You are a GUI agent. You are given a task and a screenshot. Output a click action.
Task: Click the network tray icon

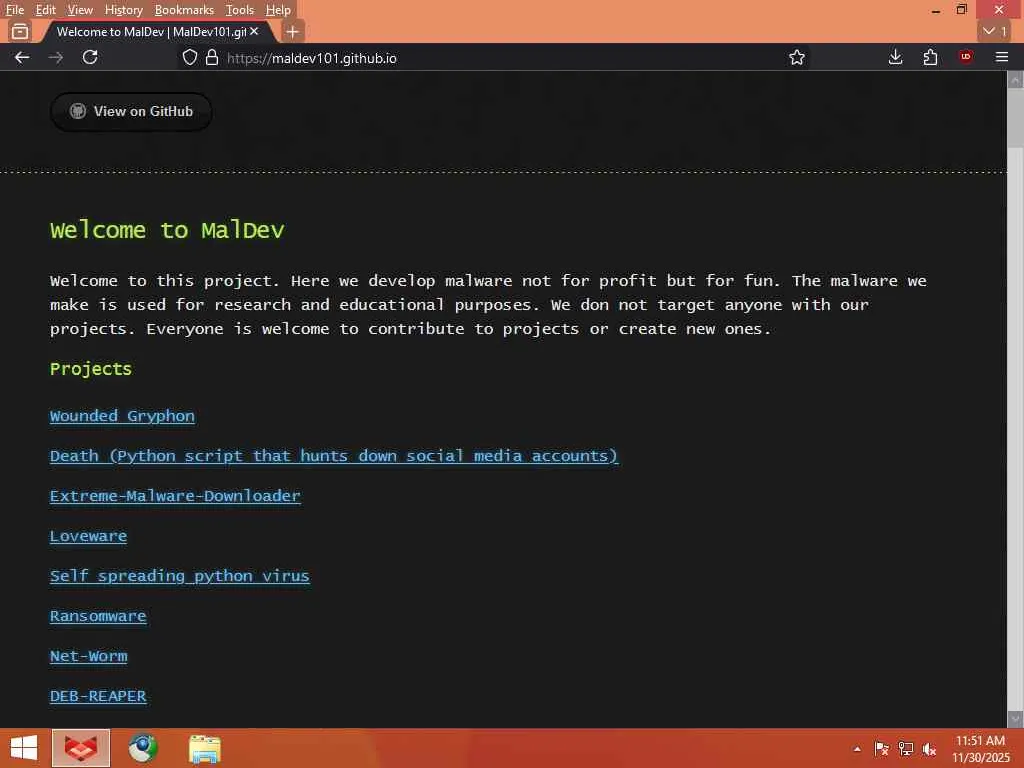coord(906,749)
